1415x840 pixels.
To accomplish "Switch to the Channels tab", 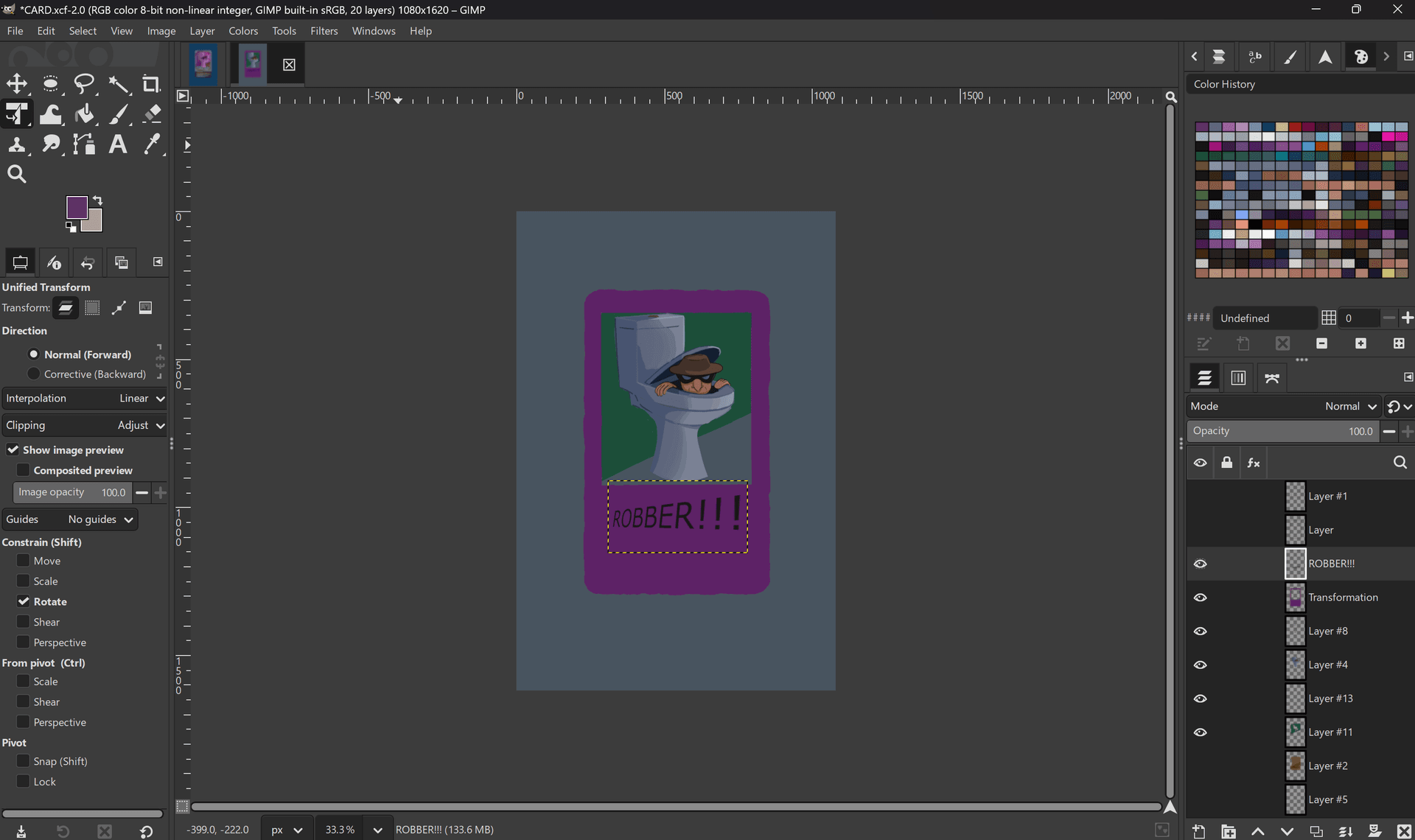I will [1238, 378].
